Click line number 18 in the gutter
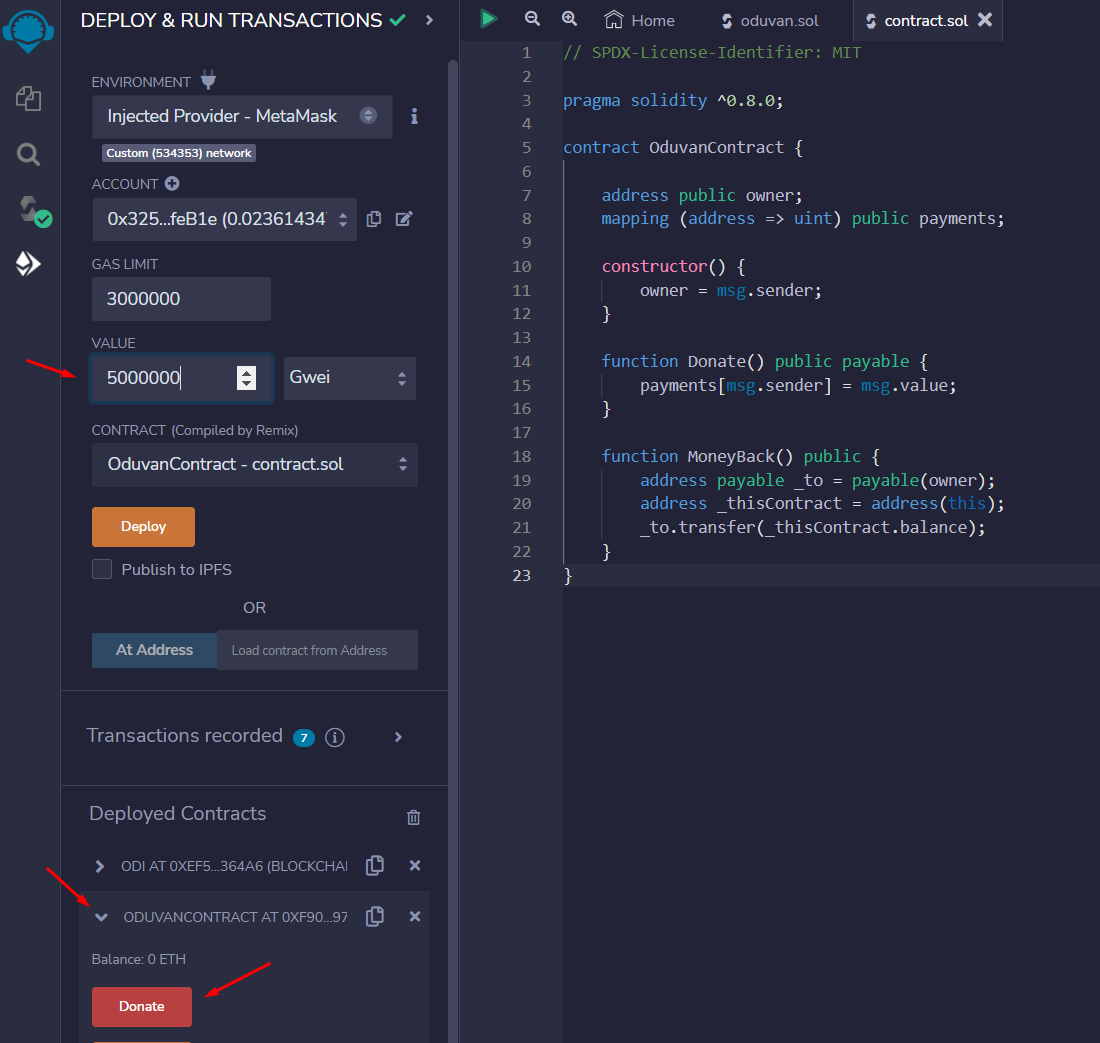The width and height of the screenshot is (1100, 1043). click(521, 456)
